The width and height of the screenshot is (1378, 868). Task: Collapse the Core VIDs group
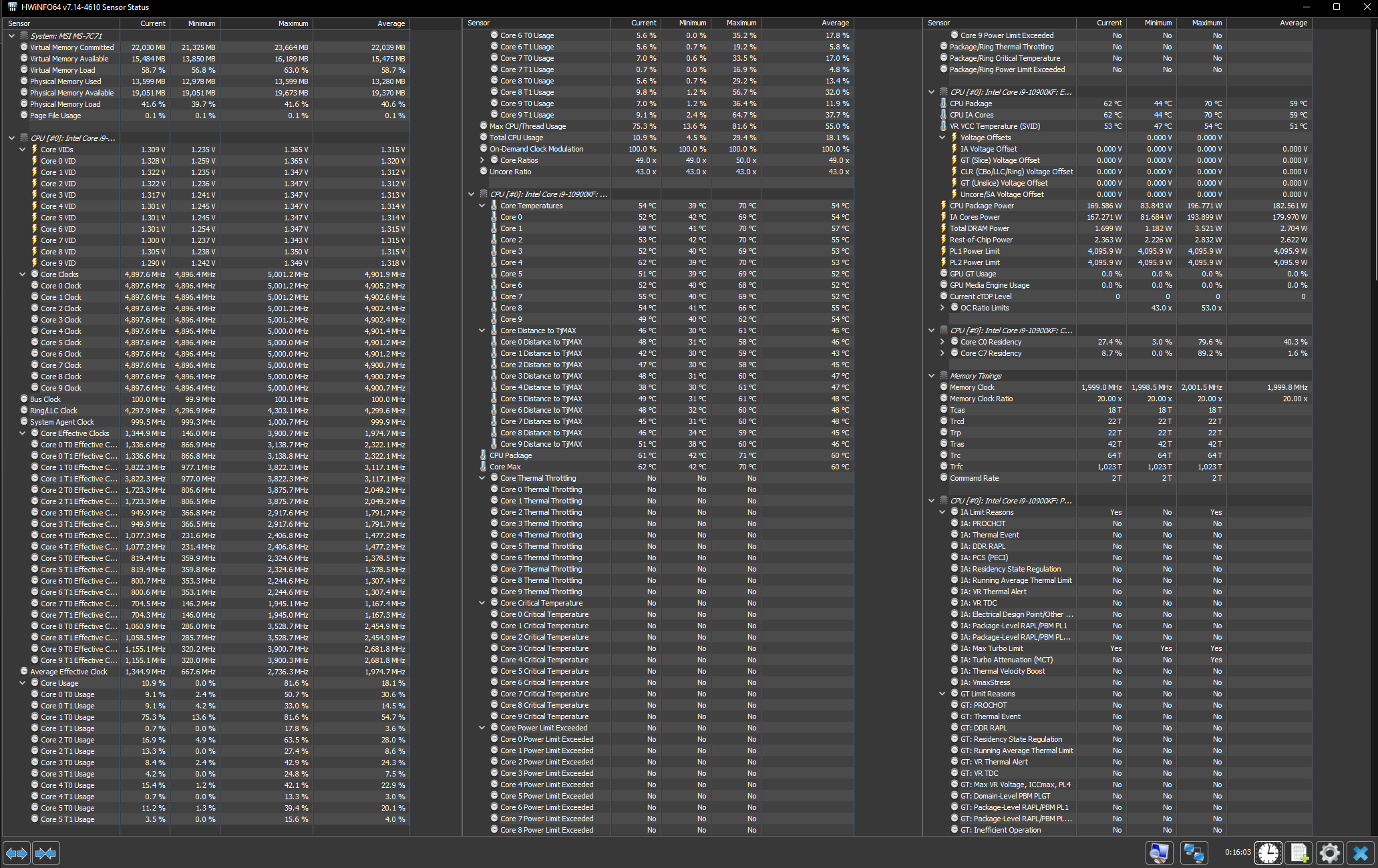[x=22, y=150]
